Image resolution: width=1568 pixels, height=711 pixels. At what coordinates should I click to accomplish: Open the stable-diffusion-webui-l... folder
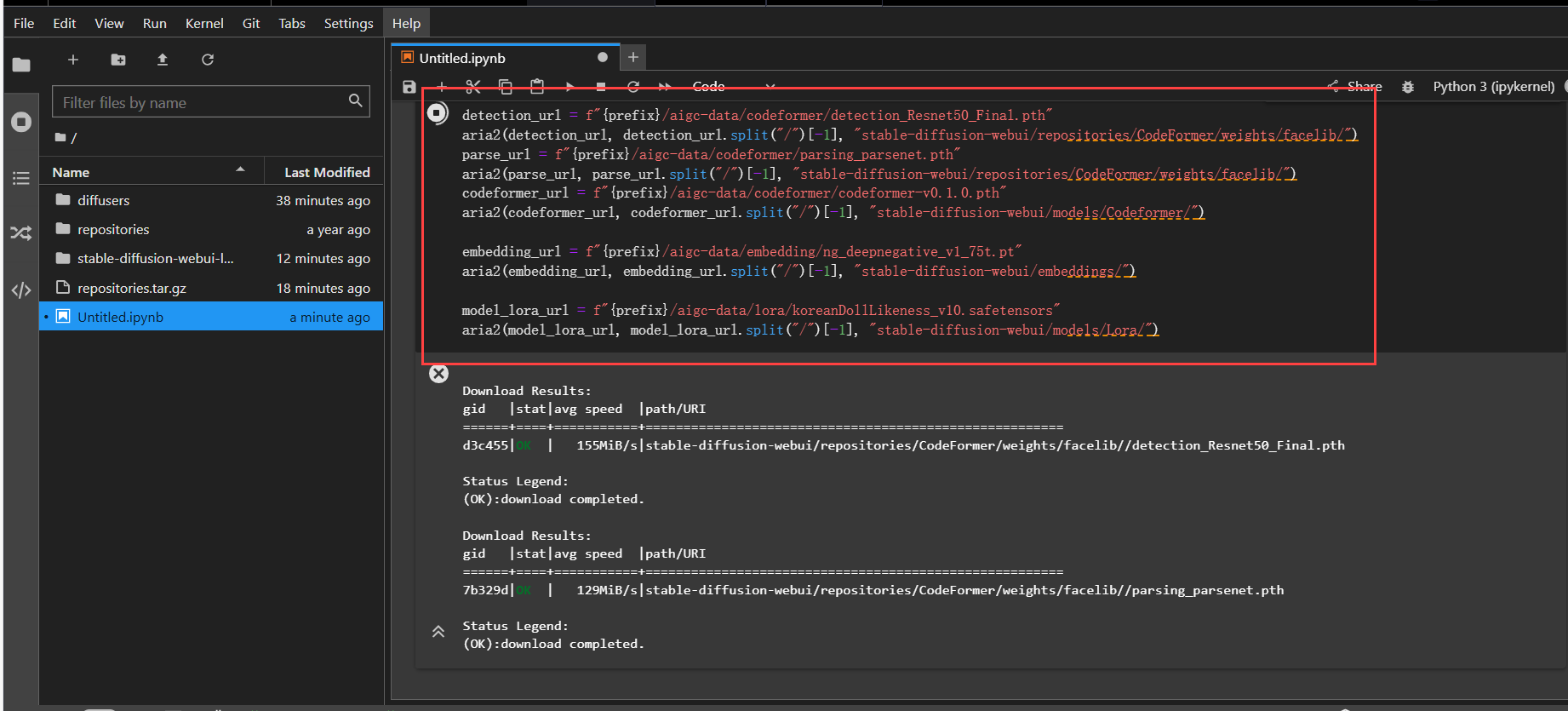click(211, 259)
